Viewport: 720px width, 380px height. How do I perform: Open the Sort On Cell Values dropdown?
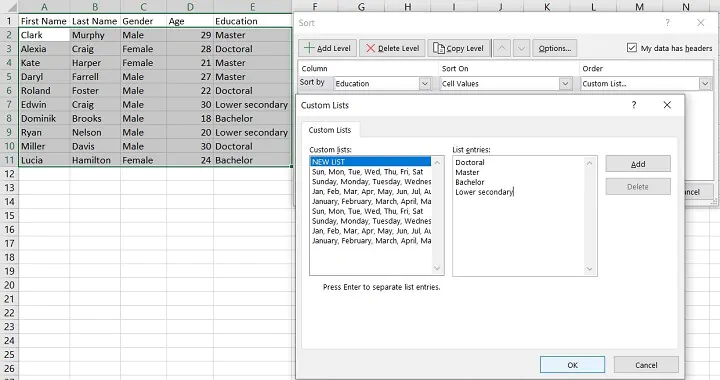click(565, 84)
